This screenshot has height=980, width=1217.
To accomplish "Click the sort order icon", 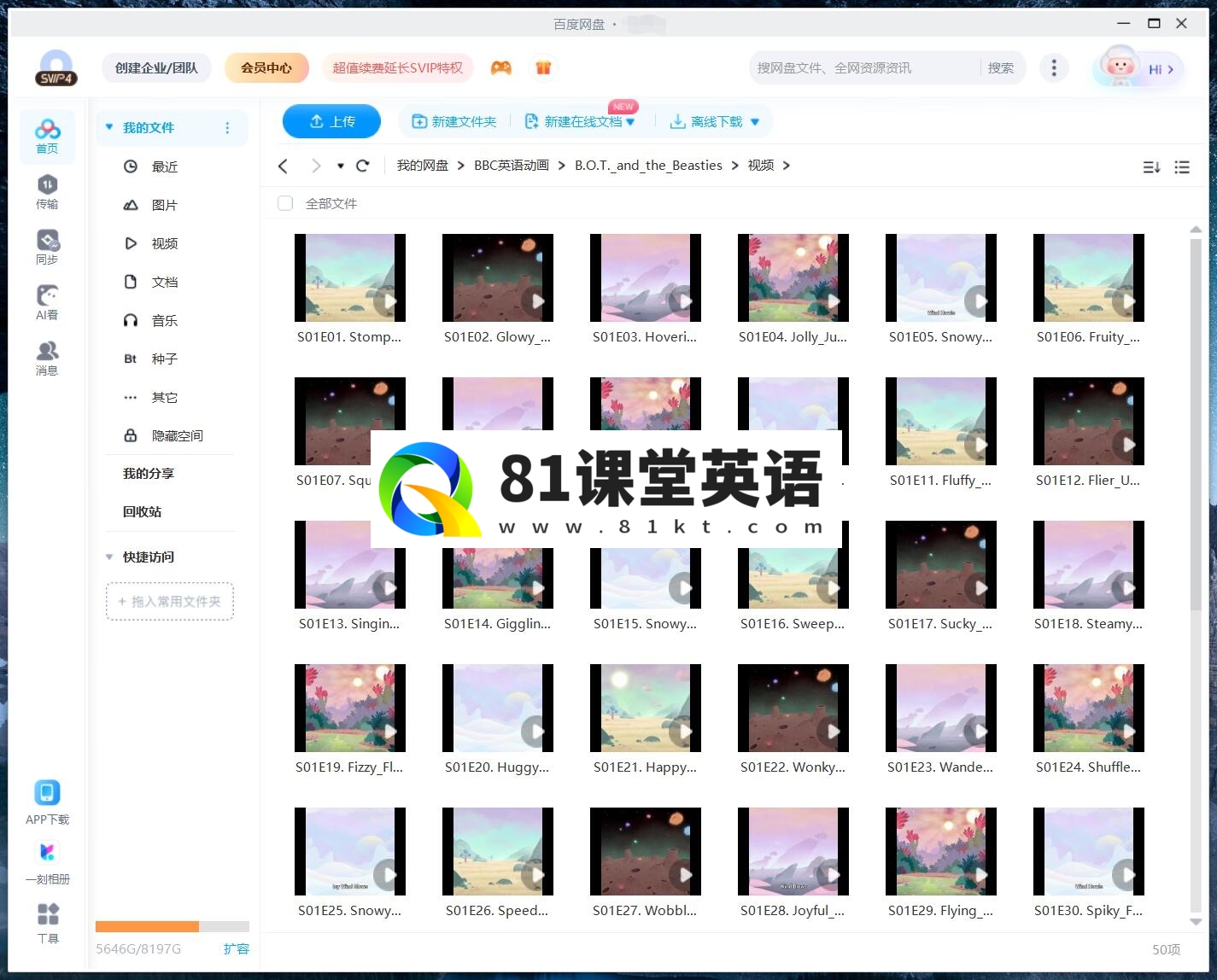I will (x=1151, y=167).
